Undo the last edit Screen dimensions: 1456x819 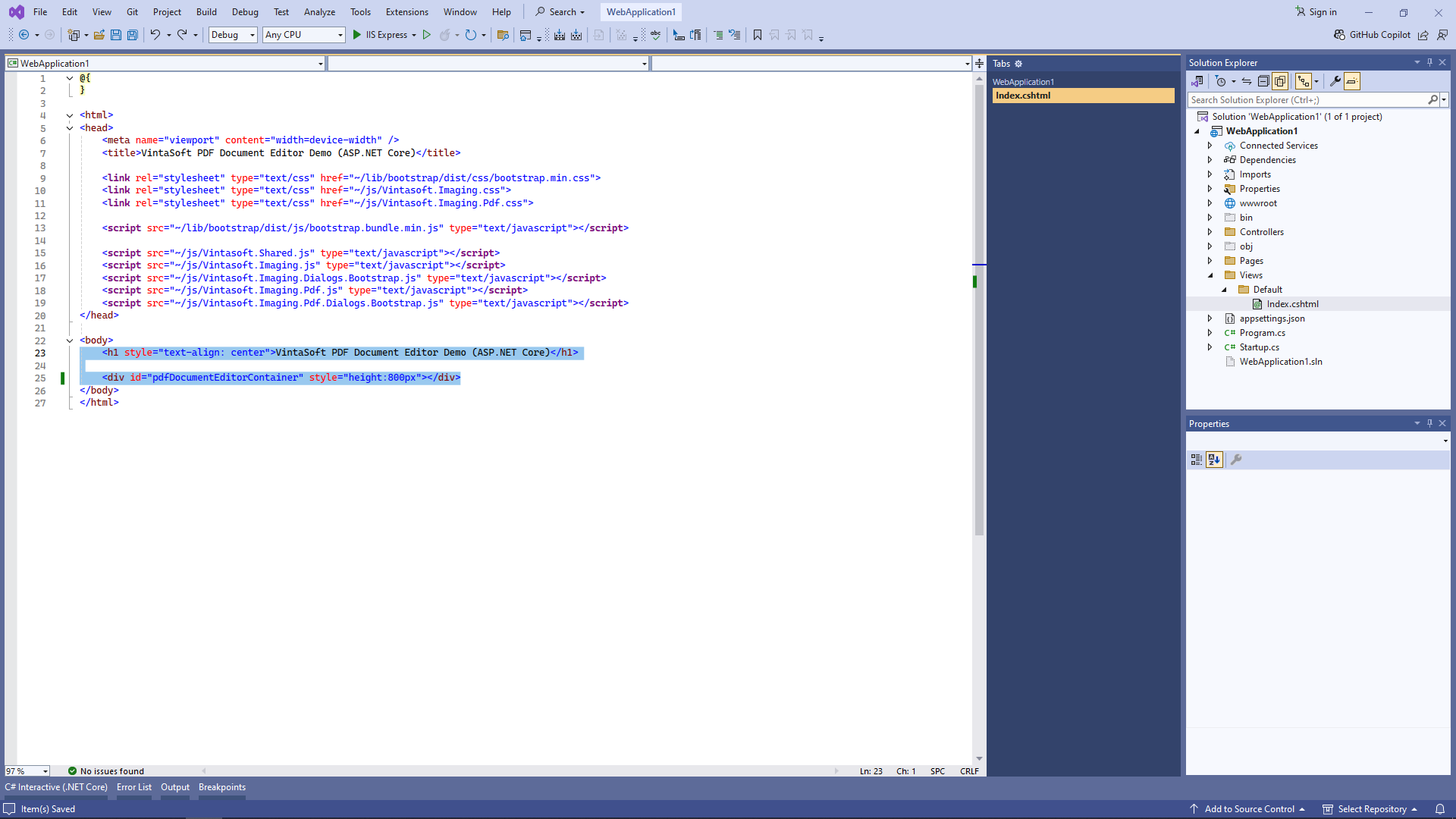[155, 35]
